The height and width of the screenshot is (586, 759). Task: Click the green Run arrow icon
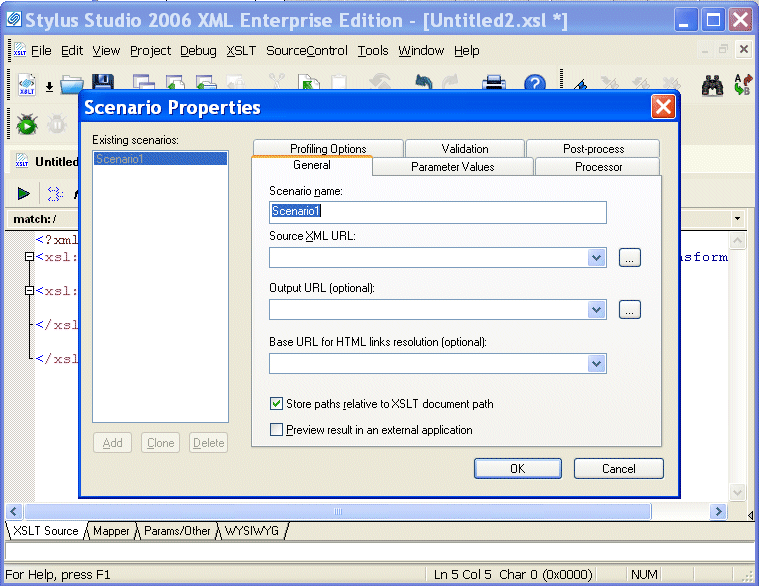24,193
